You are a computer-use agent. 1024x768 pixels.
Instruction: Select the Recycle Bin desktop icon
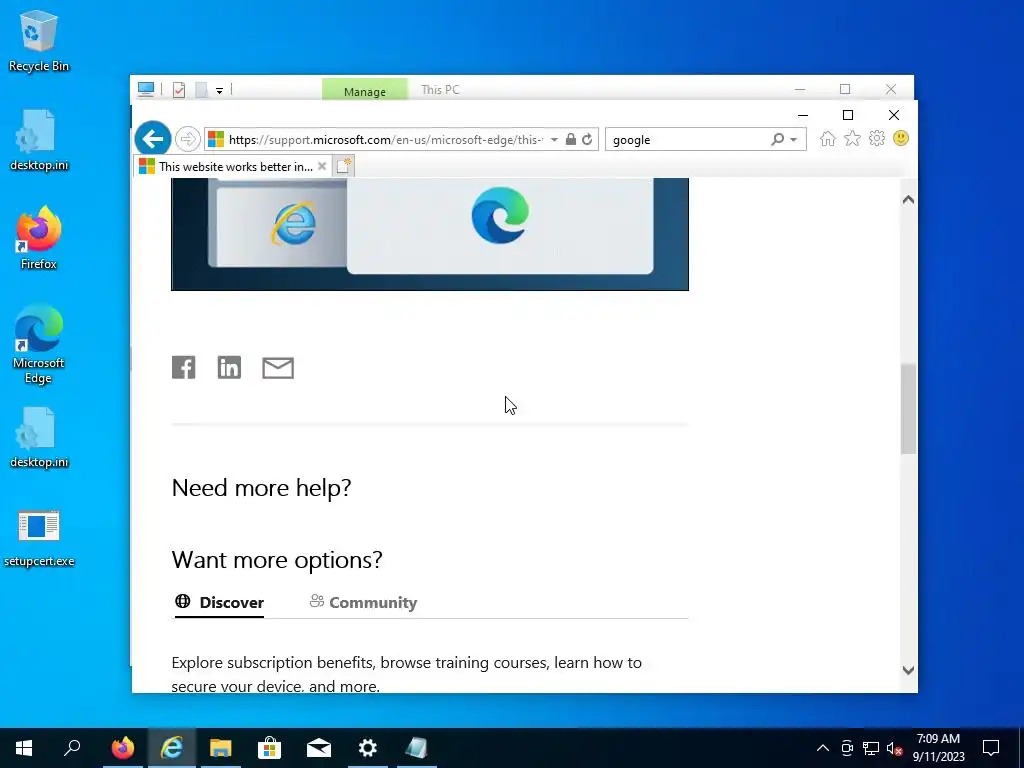tap(39, 41)
